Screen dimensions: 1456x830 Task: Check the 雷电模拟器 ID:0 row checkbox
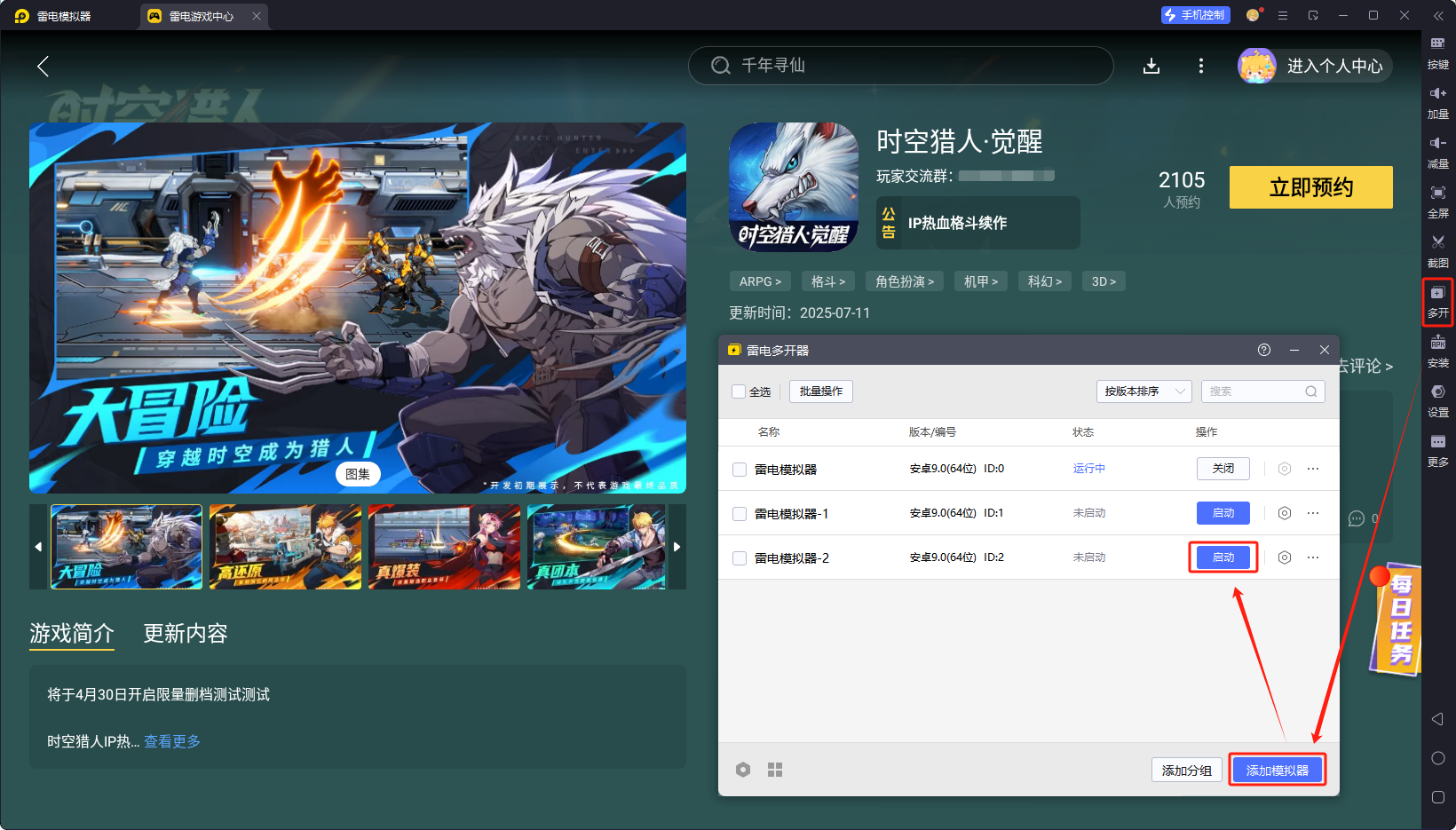[739, 469]
